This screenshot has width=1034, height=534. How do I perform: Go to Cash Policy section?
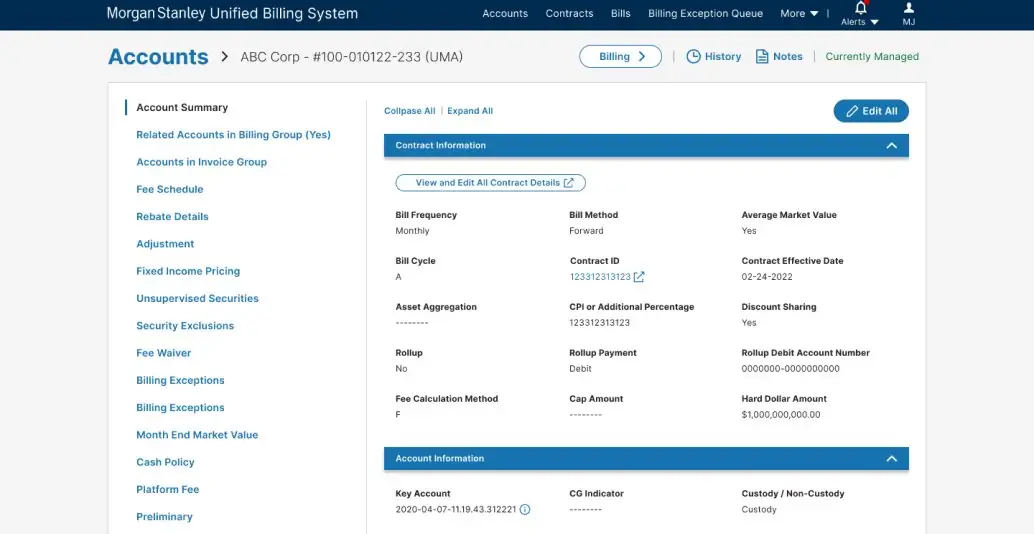(x=166, y=462)
